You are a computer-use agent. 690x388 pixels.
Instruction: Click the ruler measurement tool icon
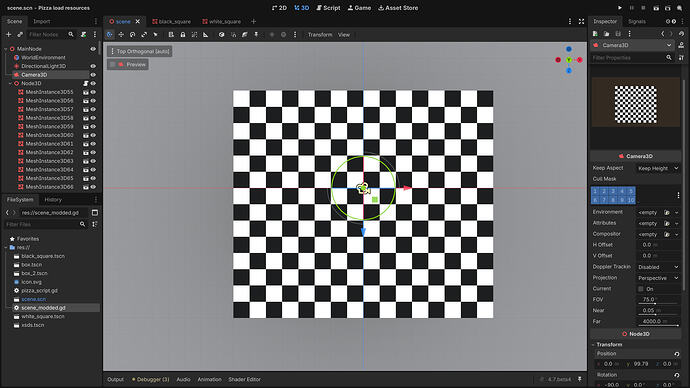click(x=206, y=34)
